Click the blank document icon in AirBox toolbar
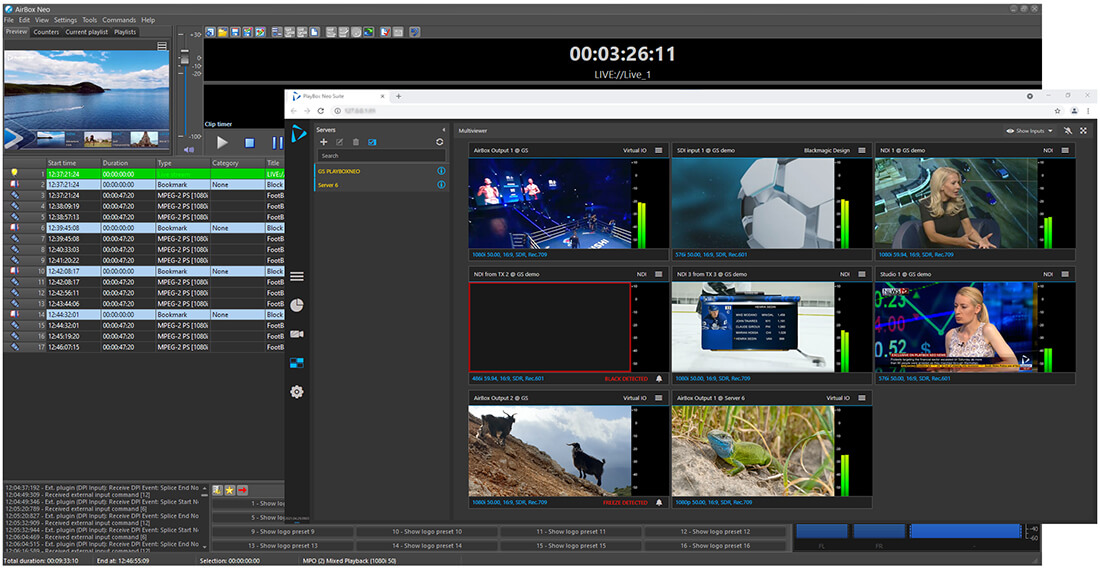The height and width of the screenshot is (570, 1100). pos(315,32)
